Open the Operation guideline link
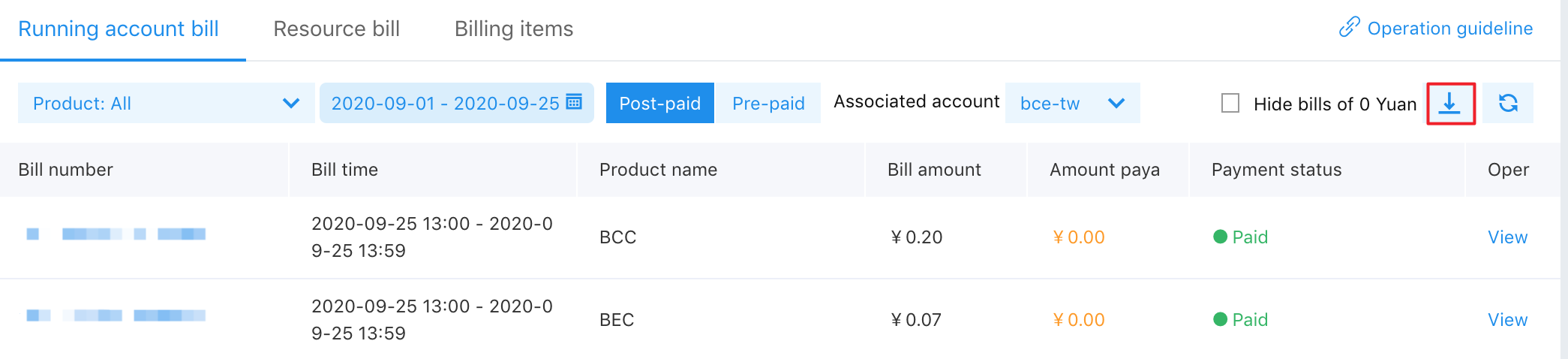This screenshot has width=1568, height=359. point(1449,29)
